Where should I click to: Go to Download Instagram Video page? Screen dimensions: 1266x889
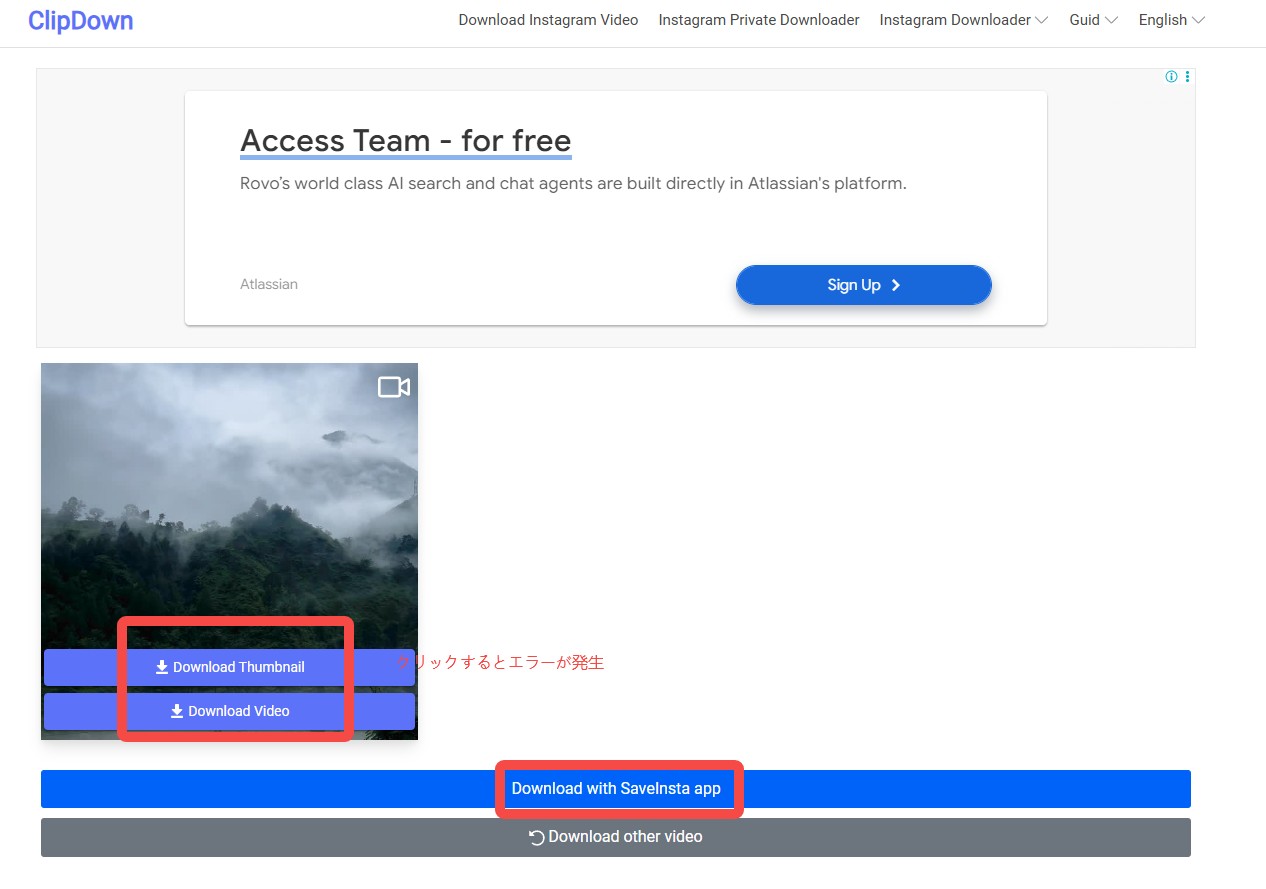click(x=548, y=20)
